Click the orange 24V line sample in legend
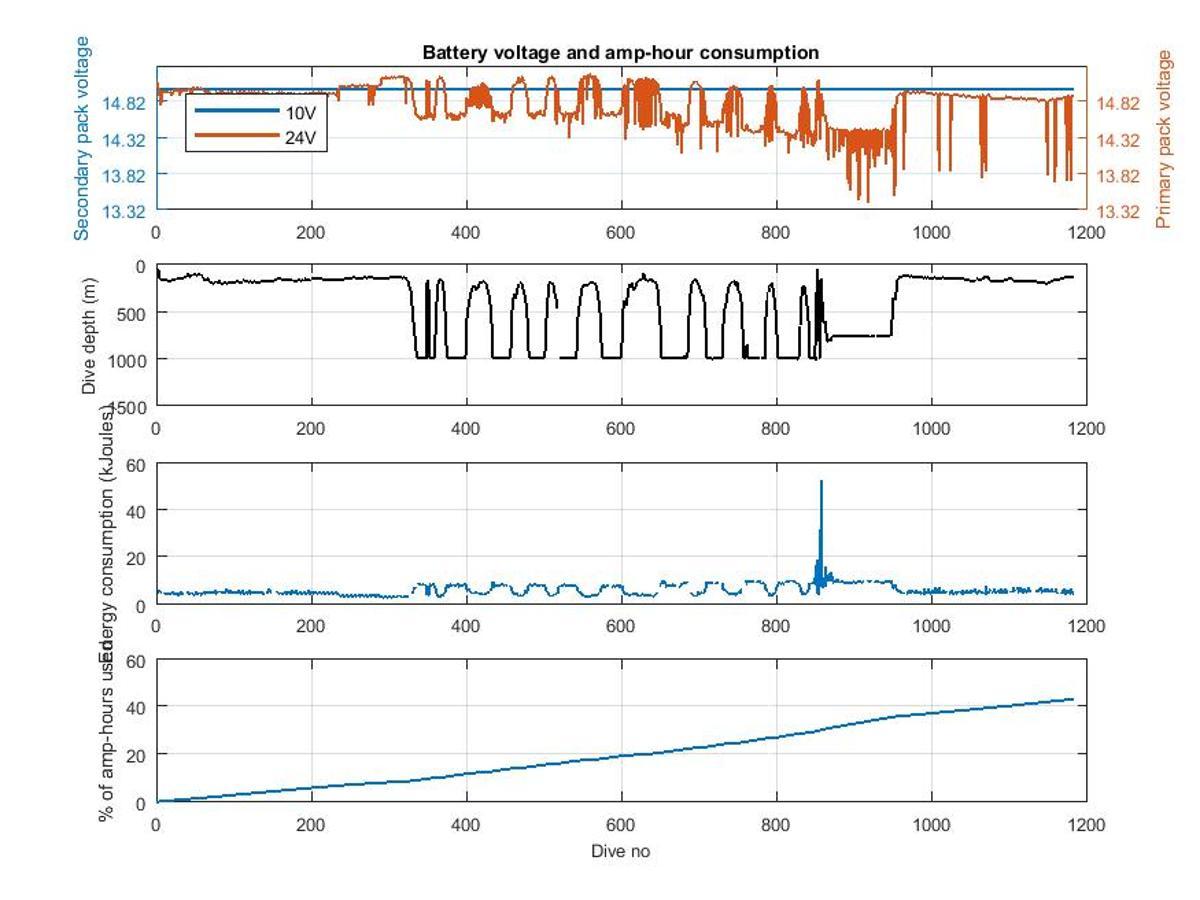 tap(237, 136)
